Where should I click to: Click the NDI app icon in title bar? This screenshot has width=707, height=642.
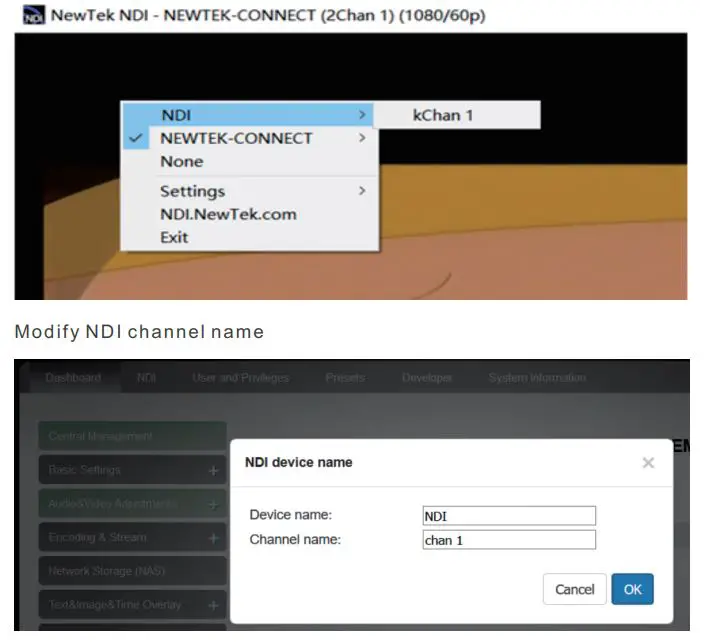click(34, 15)
